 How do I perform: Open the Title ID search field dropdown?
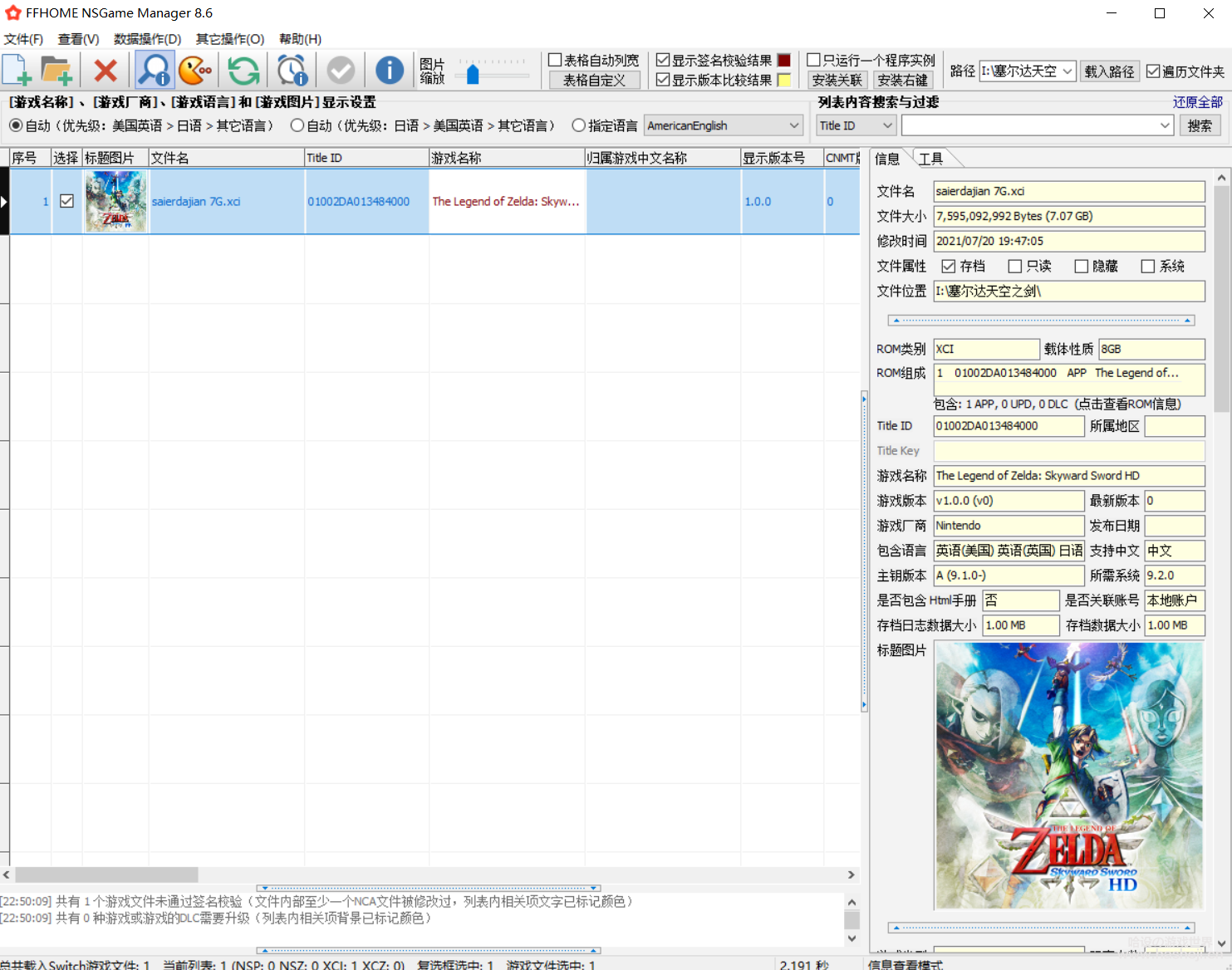(x=856, y=125)
